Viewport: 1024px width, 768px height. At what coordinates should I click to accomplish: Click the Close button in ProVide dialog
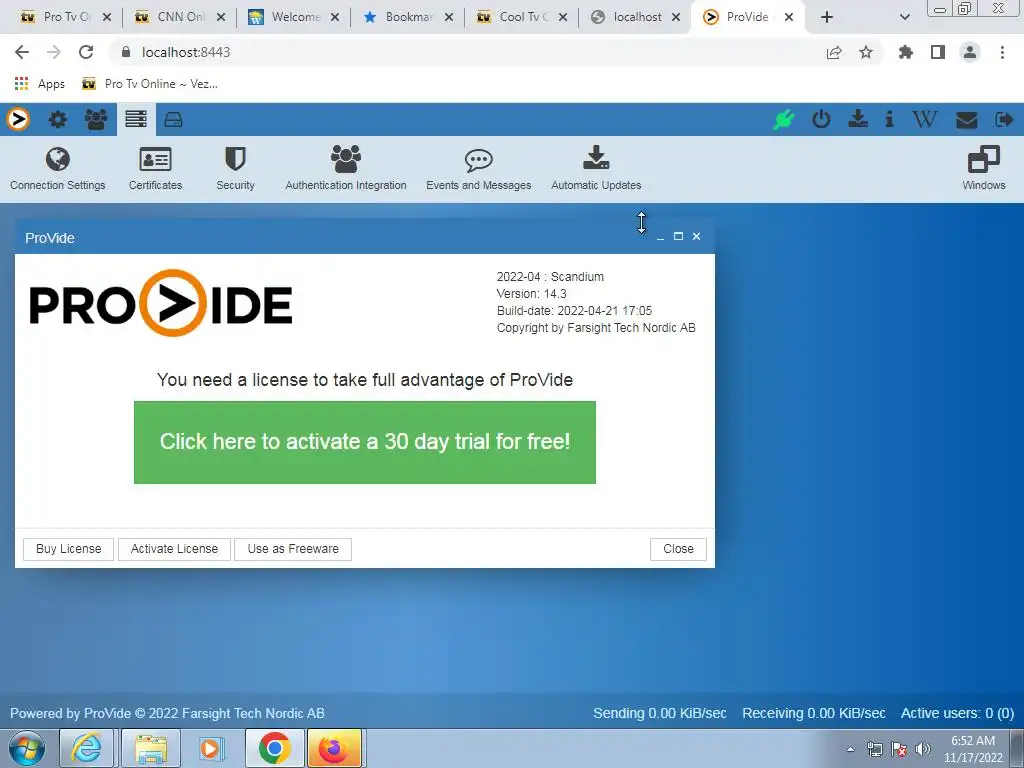[x=678, y=549]
